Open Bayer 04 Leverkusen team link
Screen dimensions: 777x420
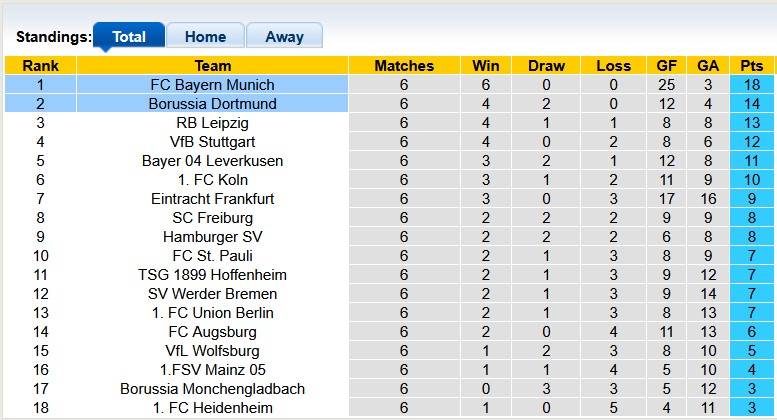[x=212, y=161]
